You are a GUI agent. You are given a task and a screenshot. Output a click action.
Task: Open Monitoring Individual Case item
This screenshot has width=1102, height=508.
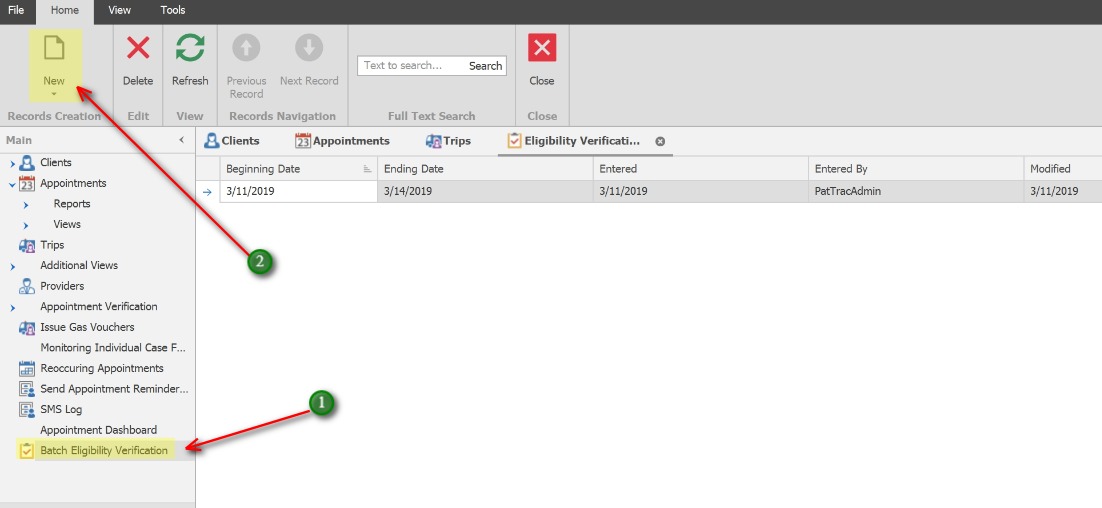point(113,348)
